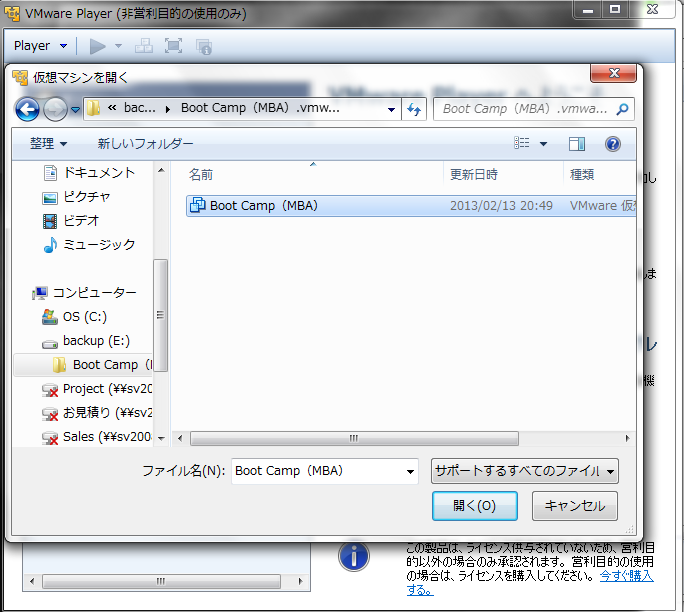Click the bac... segment in address bar
This screenshot has width=684, height=612.
[139, 108]
